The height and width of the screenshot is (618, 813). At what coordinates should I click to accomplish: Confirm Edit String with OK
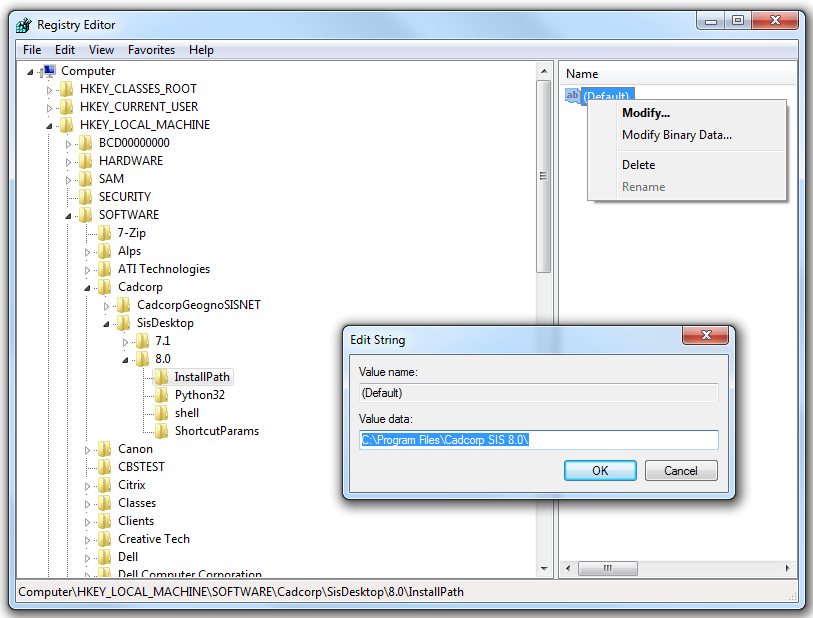click(600, 471)
